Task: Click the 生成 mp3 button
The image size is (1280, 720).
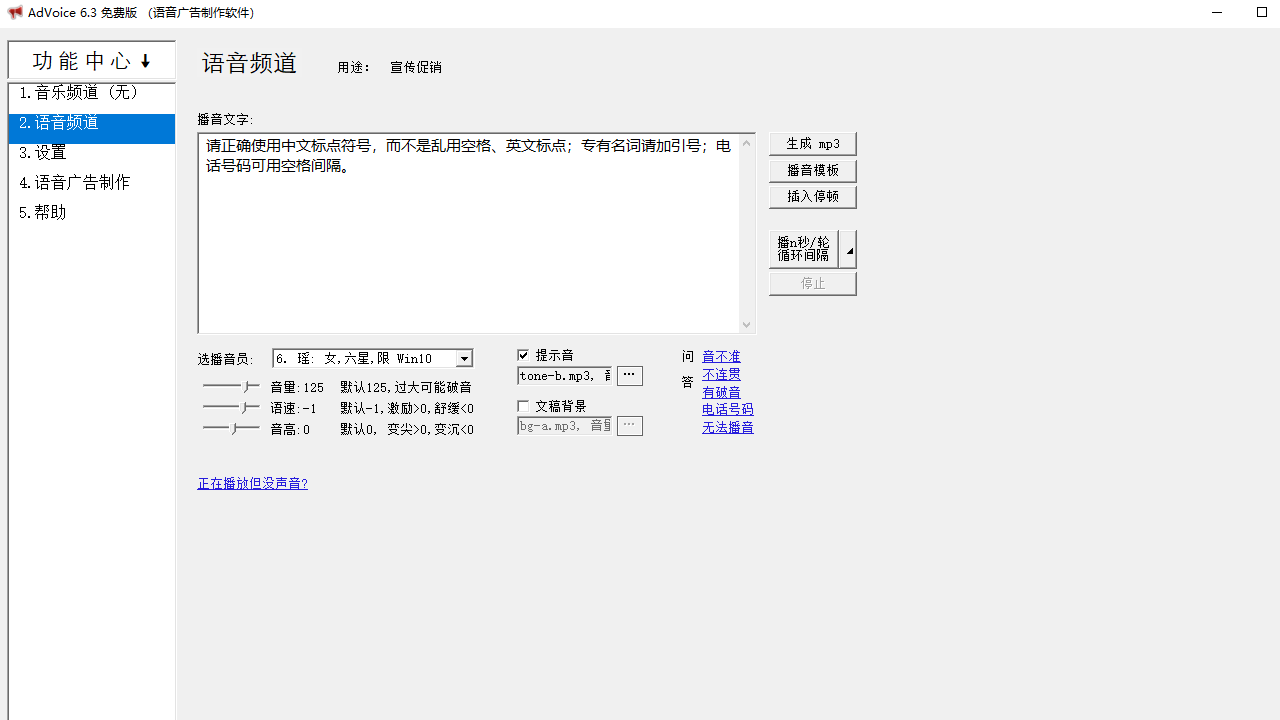Action: coord(813,144)
